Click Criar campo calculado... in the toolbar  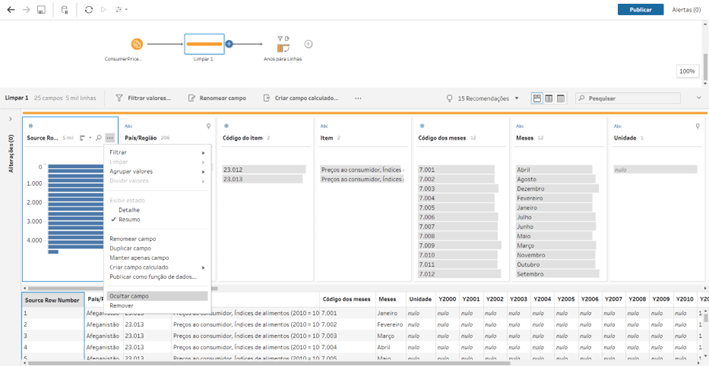[301, 98]
